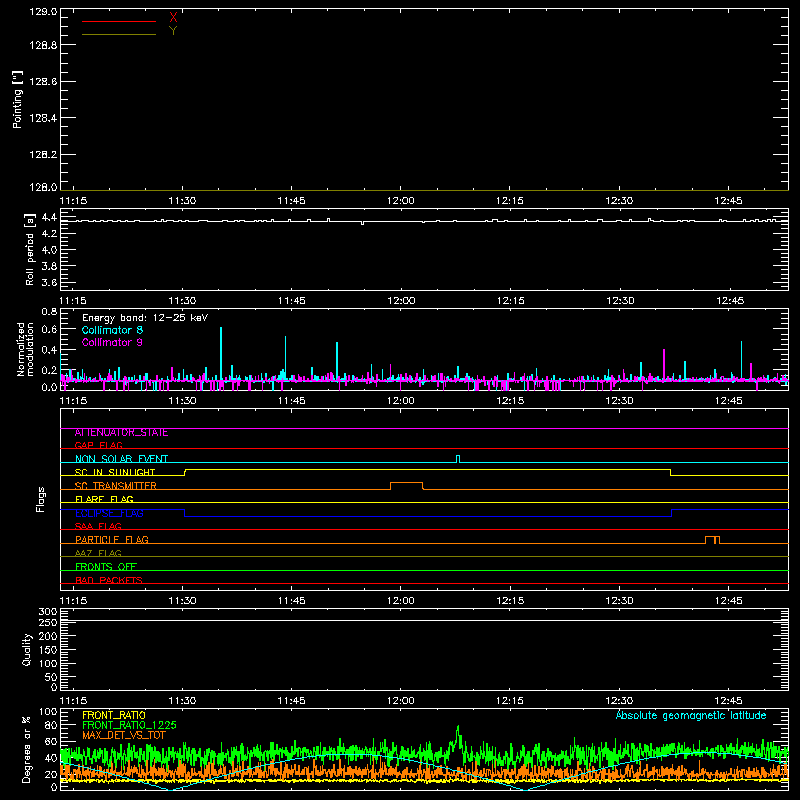Click the 'Absolute geomagnetic latitude' label
The height and width of the screenshot is (800, 800).
(x=691, y=715)
